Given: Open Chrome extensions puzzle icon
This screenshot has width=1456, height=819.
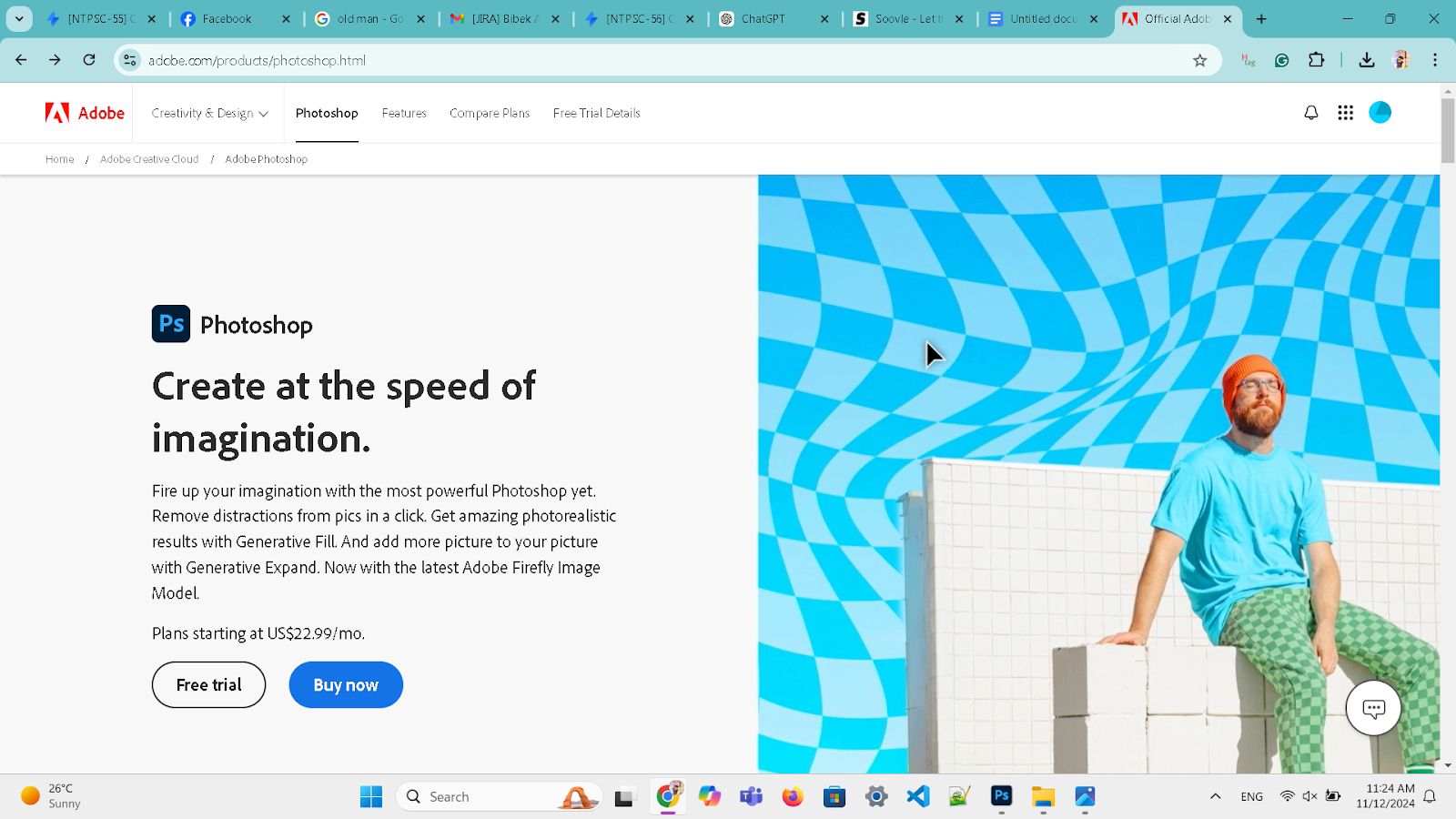Looking at the screenshot, I should [1317, 60].
